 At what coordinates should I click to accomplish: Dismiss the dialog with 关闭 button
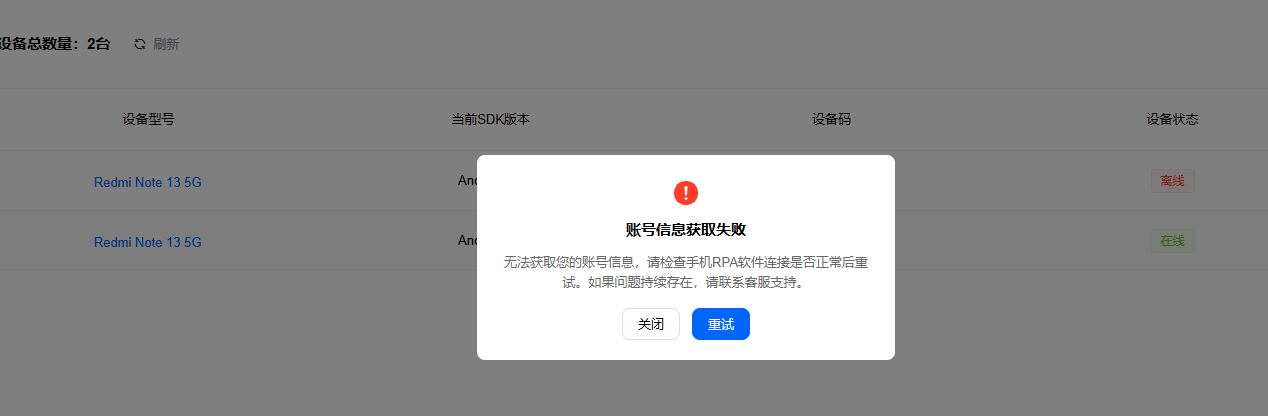650,324
